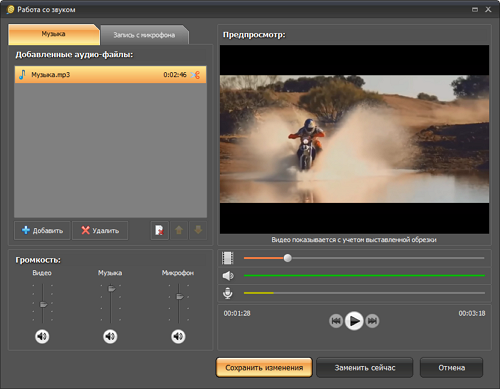Click the Отмена button

coord(451,368)
